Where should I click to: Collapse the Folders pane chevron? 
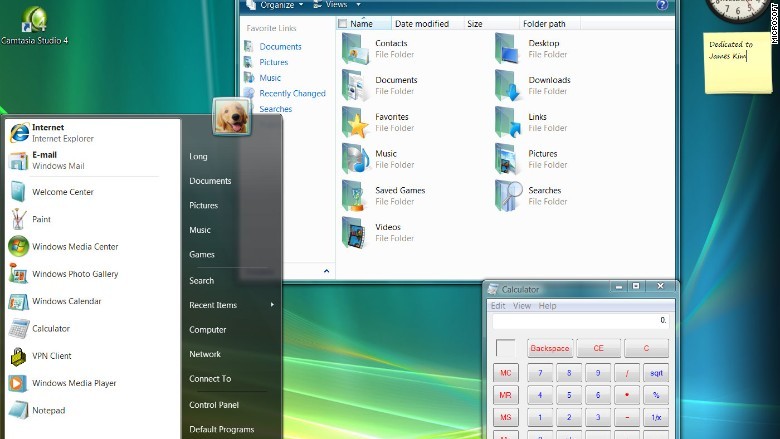point(326,271)
